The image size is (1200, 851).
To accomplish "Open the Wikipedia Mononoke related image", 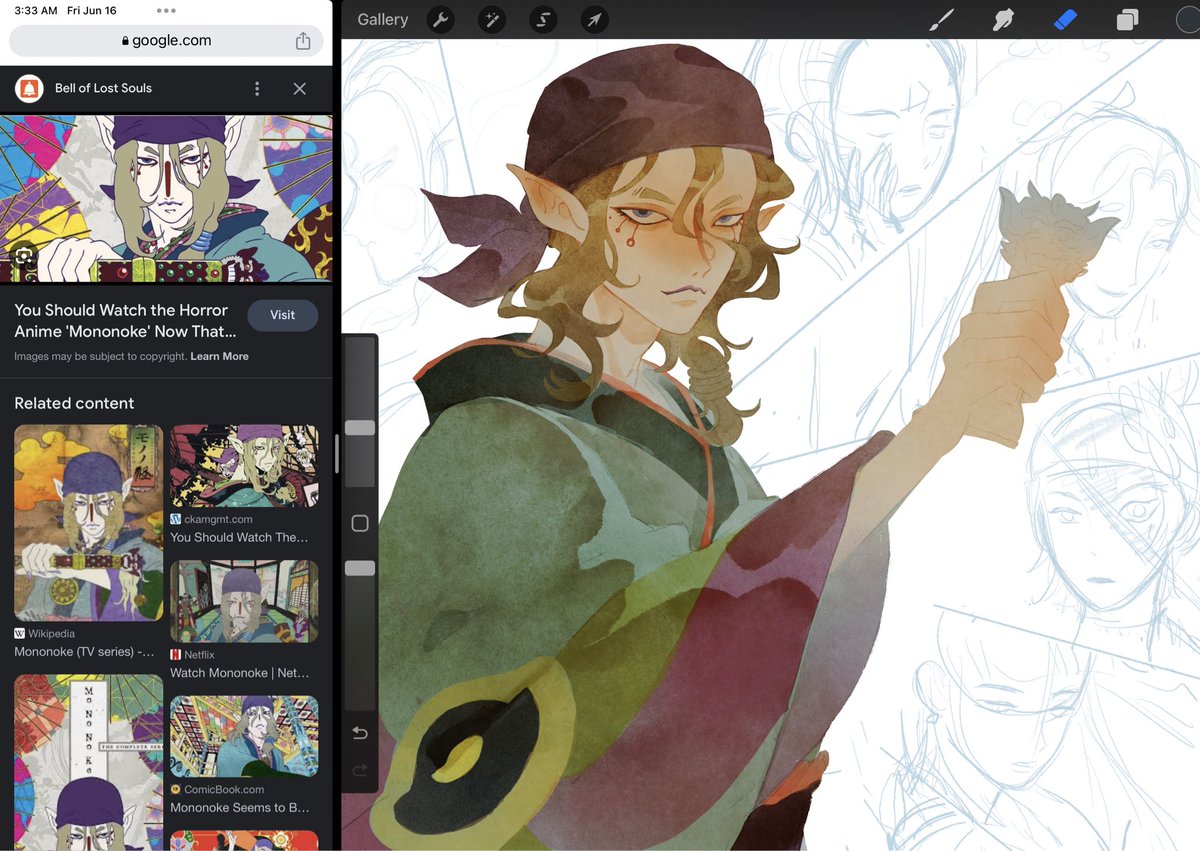I will (88, 523).
